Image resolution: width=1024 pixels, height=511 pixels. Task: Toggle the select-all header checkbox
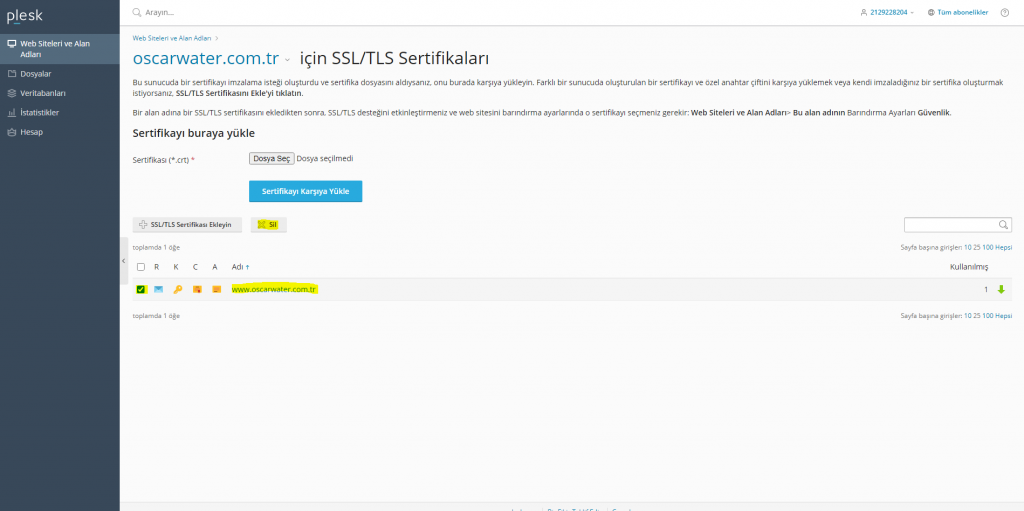click(140, 267)
